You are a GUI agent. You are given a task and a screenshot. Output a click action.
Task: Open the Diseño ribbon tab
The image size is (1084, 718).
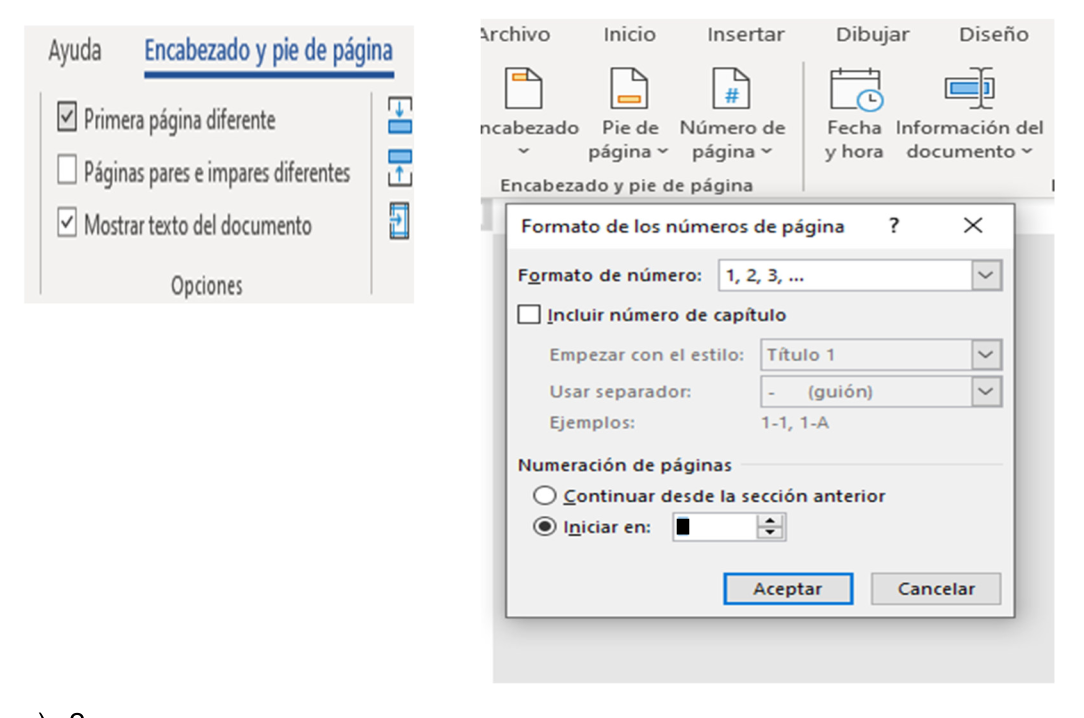coord(993,35)
